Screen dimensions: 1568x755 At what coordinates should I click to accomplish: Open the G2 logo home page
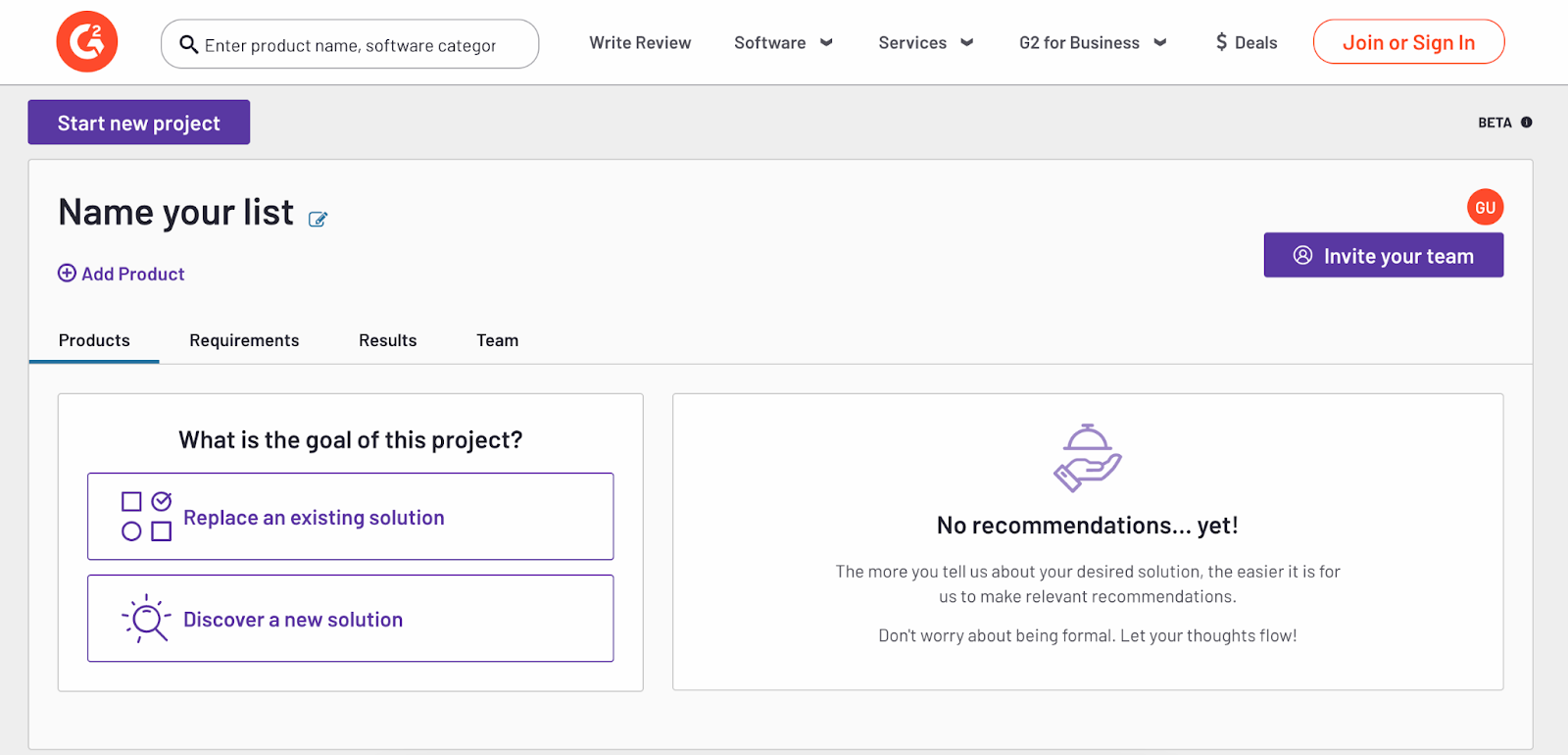click(87, 42)
